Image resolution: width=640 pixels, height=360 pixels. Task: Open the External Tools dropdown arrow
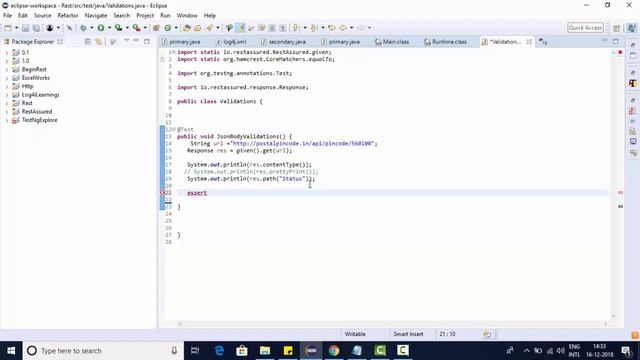(145, 28)
